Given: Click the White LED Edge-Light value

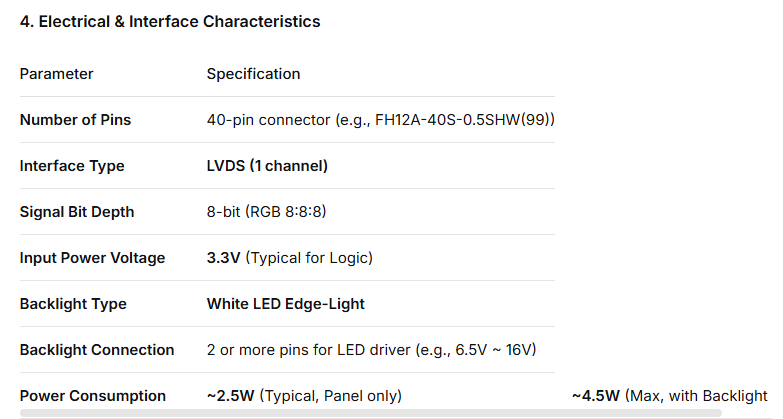Looking at the screenshot, I should 285,304.
